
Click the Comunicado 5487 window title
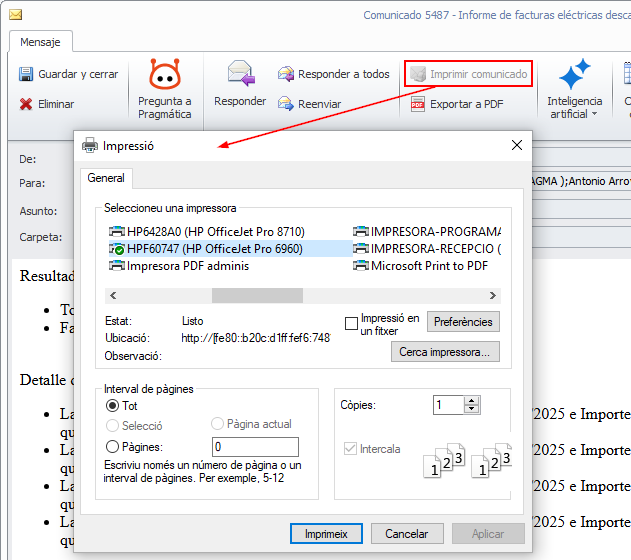(x=497, y=15)
